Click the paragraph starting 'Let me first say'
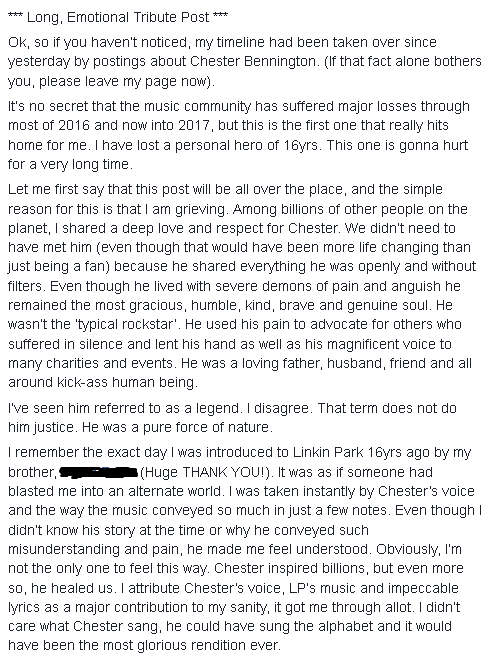 [242, 286]
